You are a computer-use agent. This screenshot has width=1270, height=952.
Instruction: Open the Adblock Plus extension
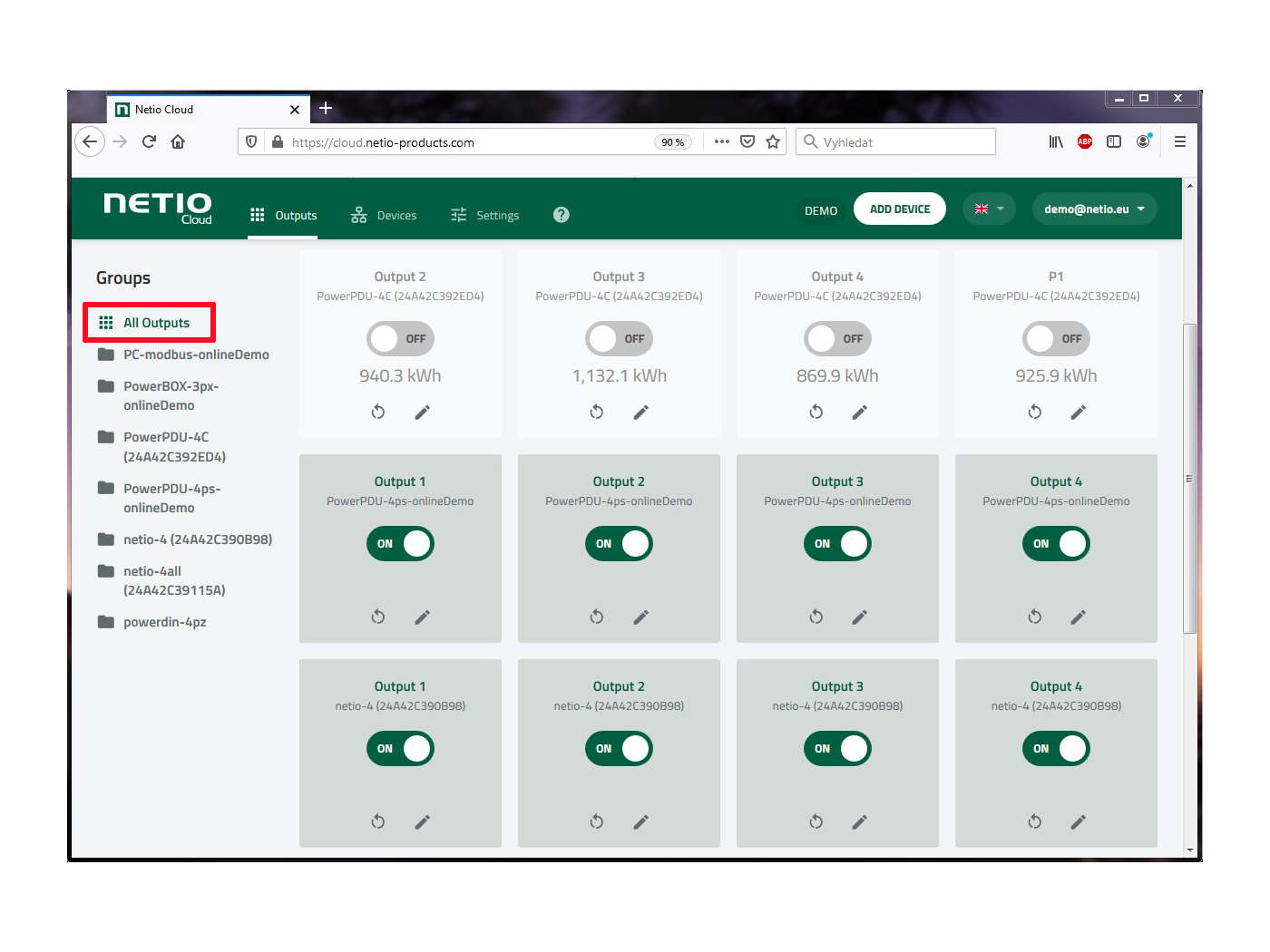[x=1085, y=141]
